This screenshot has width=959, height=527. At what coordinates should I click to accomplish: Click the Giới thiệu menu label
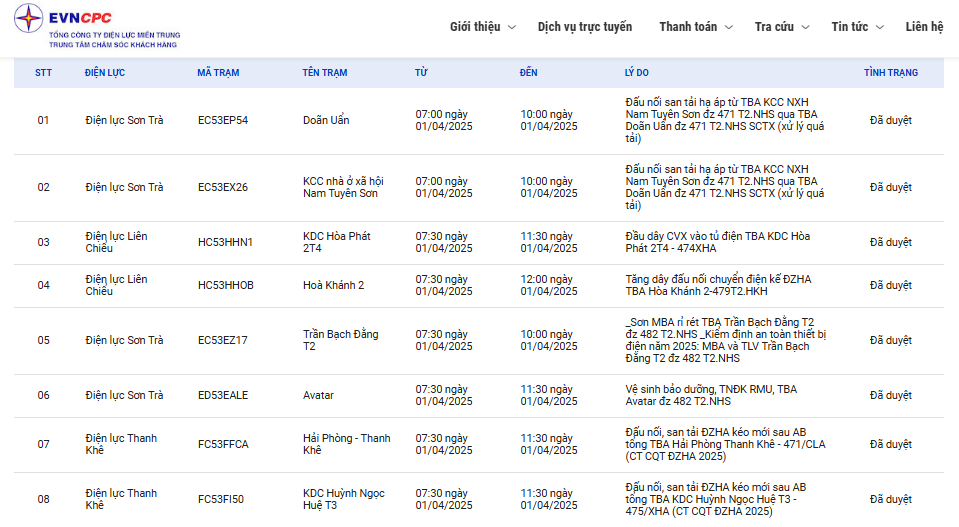[x=474, y=27]
